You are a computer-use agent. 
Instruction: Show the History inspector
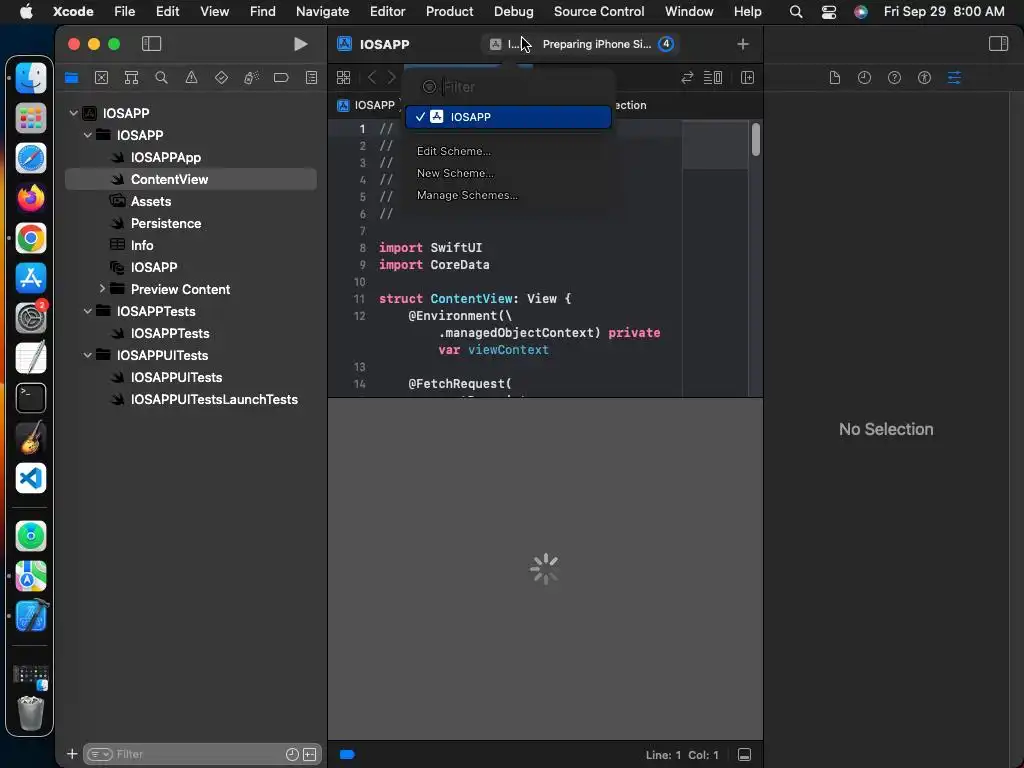(865, 78)
